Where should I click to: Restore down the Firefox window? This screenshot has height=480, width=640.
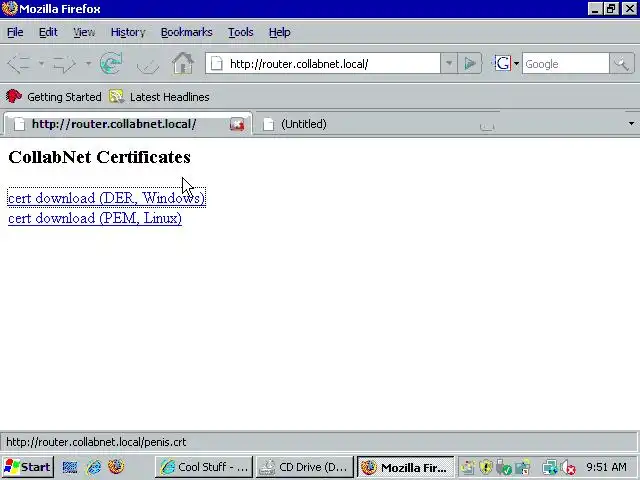pos(611,9)
